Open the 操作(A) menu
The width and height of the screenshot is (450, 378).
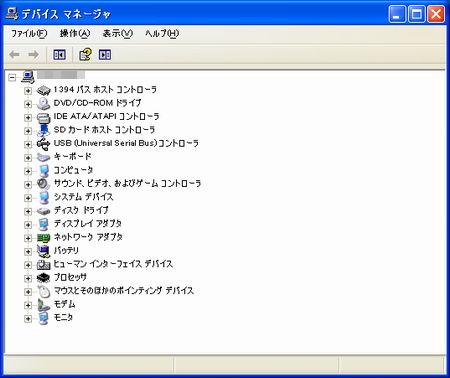tap(75, 33)
